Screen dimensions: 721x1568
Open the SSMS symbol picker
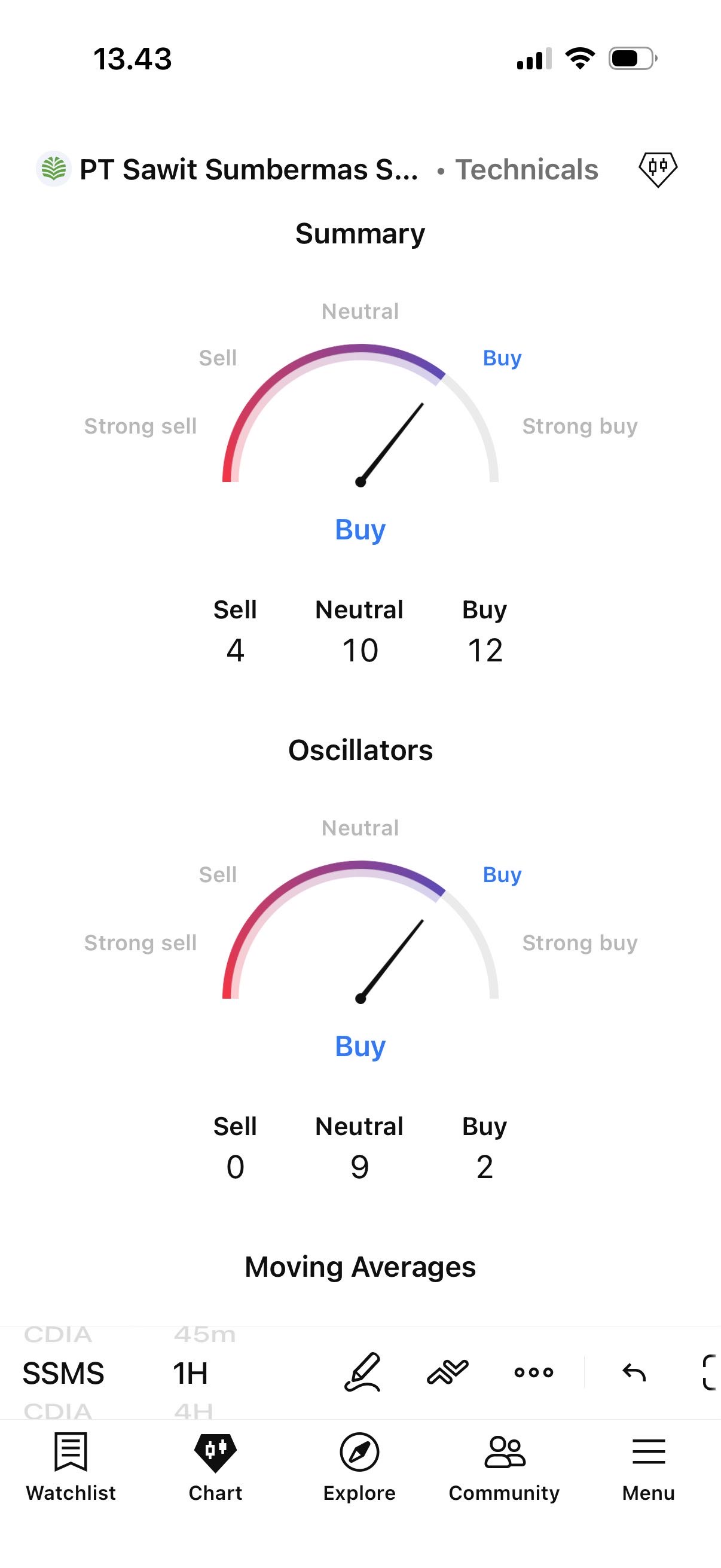[x=63, y=1373]
